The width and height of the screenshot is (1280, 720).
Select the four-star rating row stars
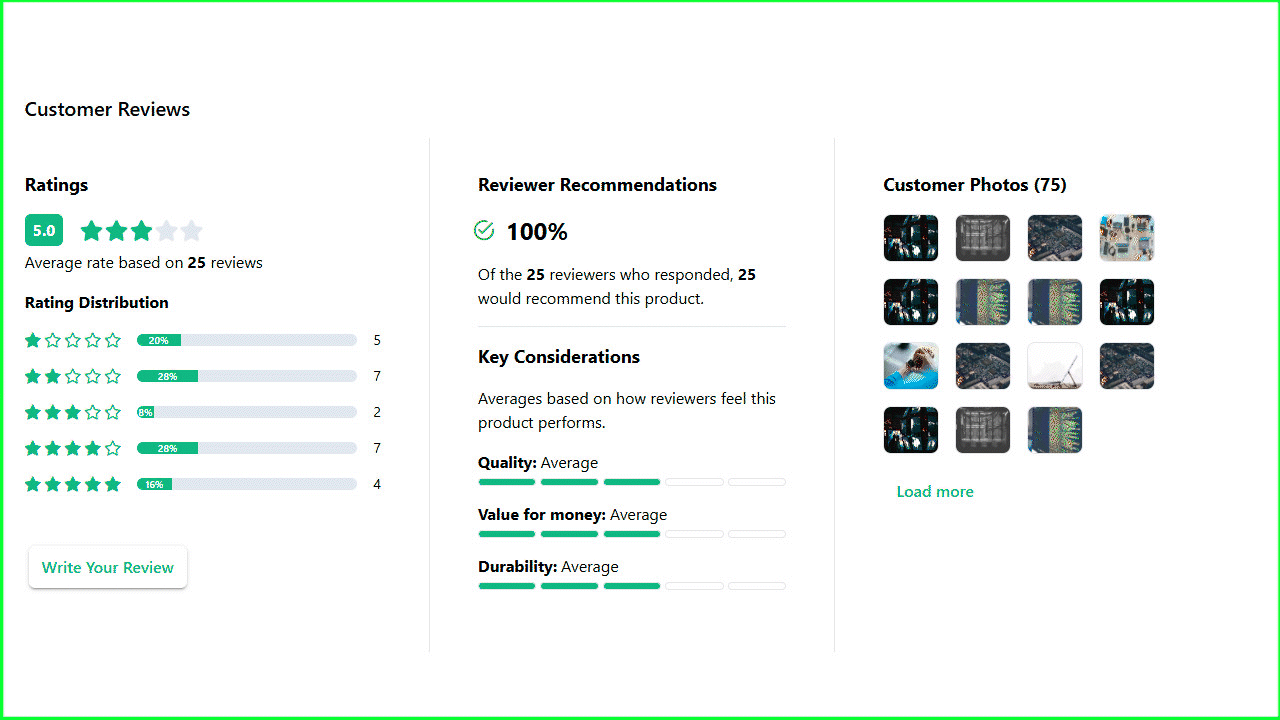pyautogui.click(x=73, y=448)
